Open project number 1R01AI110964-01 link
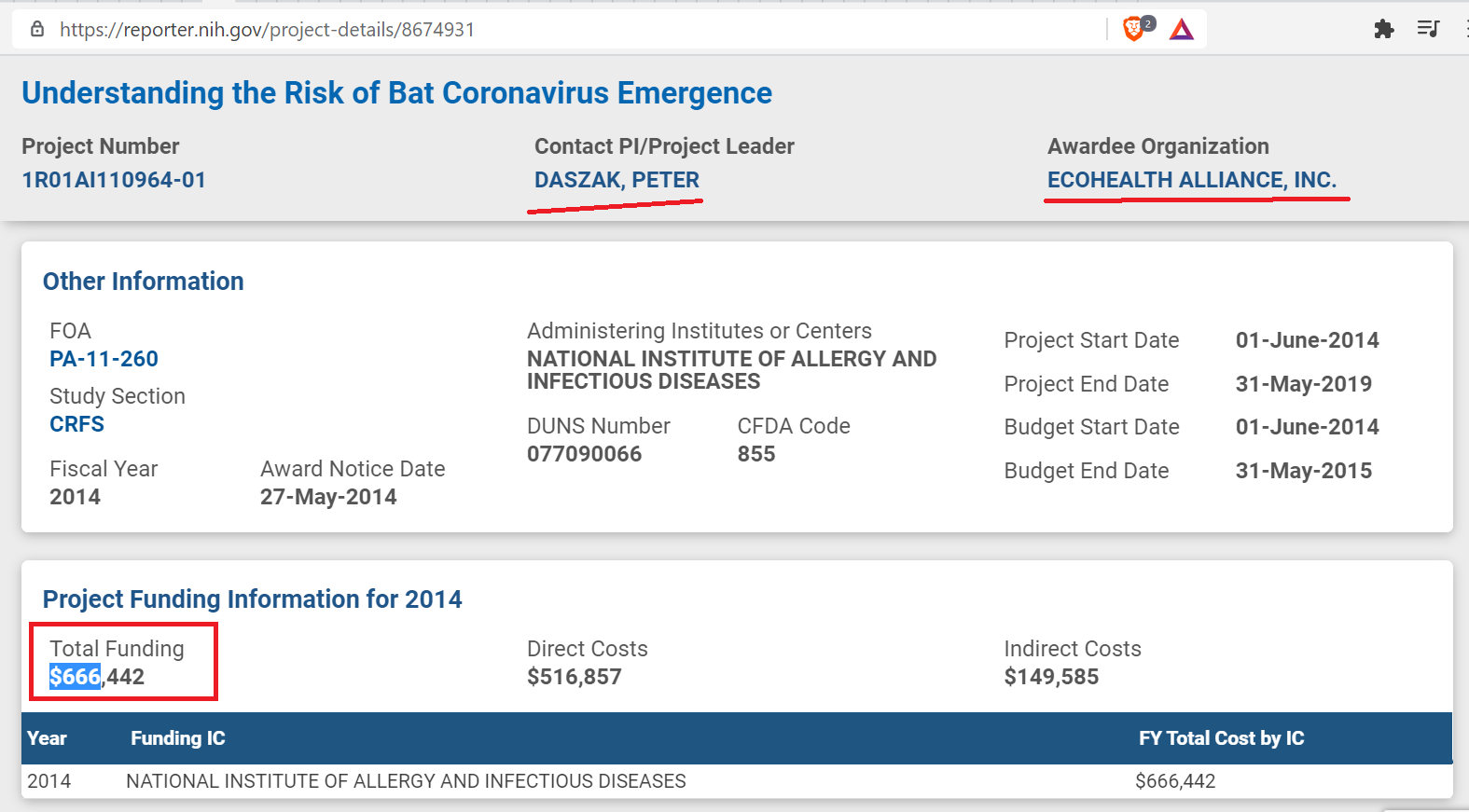 coord(114,180)
